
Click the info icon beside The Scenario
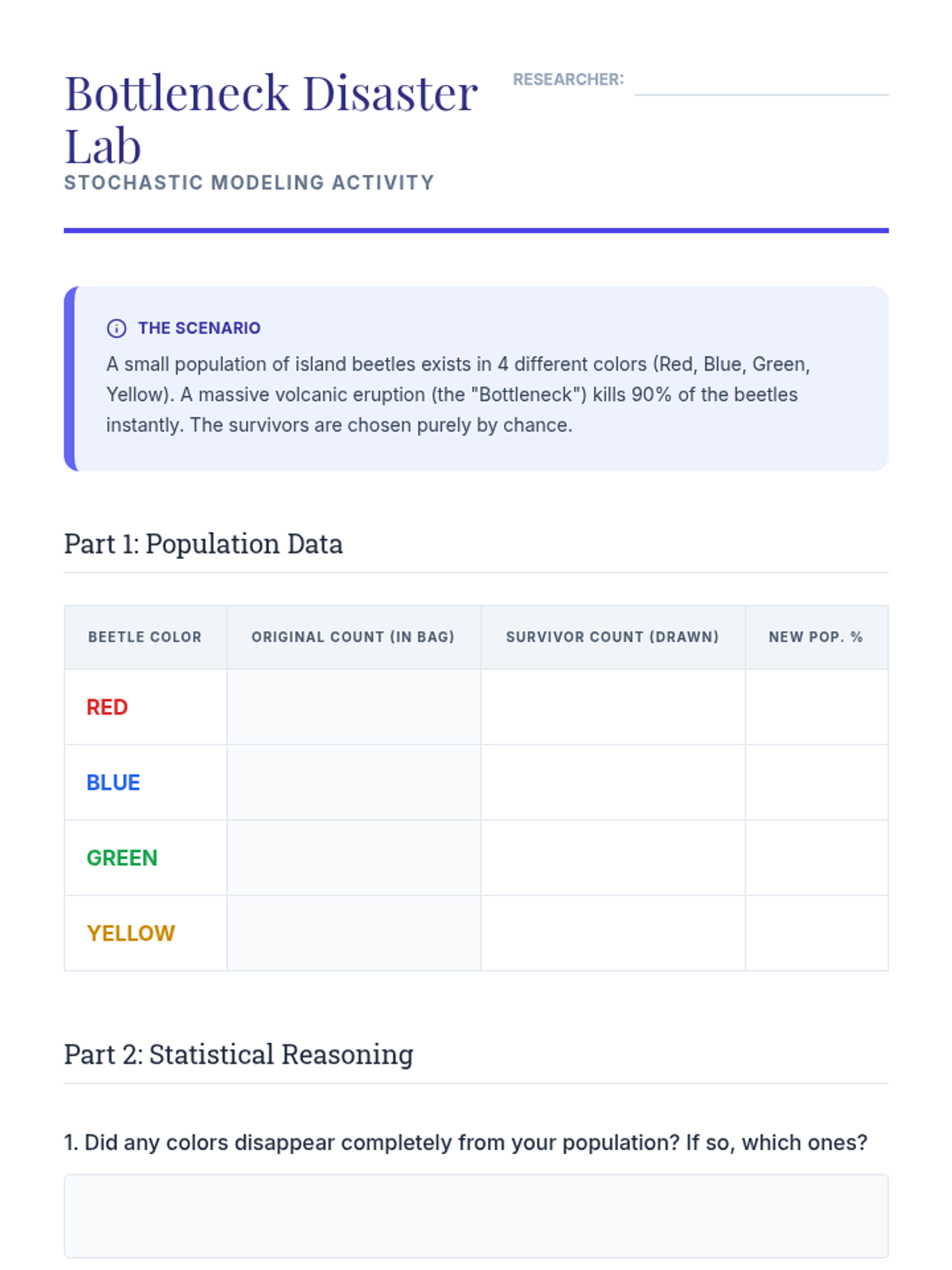point(117,329)
